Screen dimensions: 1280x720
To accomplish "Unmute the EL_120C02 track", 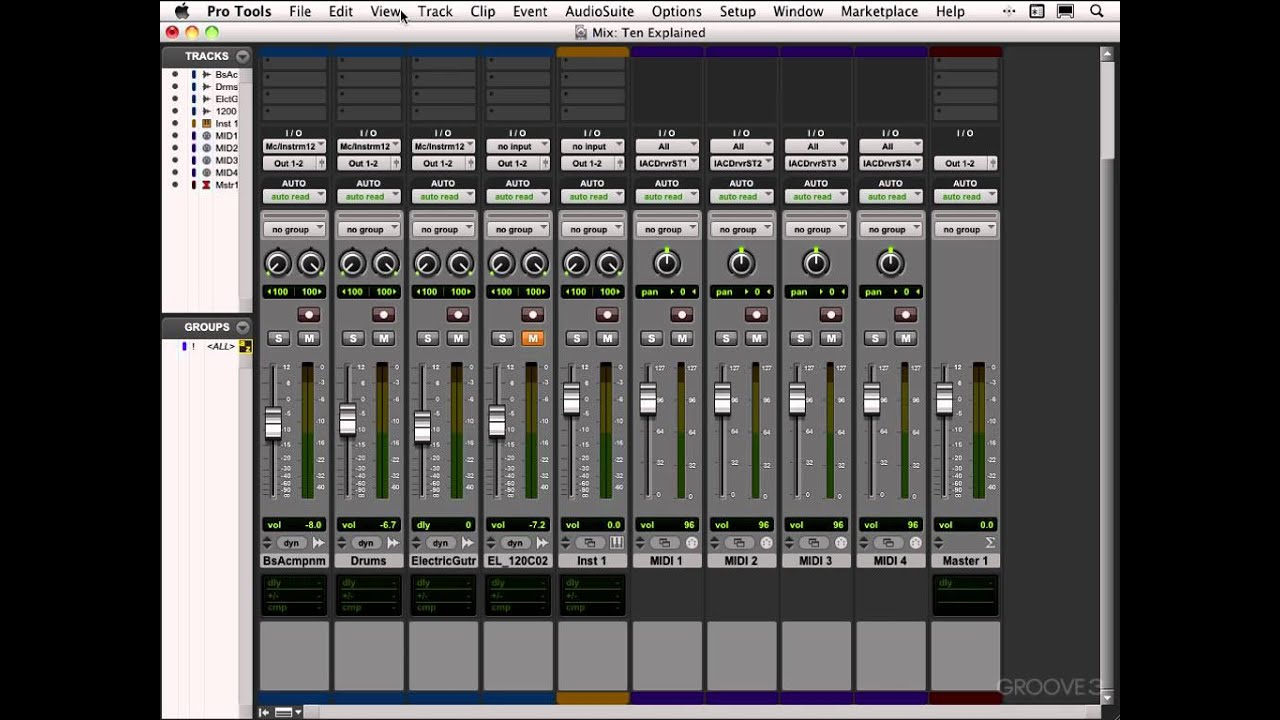I will (x=532, y=338).
